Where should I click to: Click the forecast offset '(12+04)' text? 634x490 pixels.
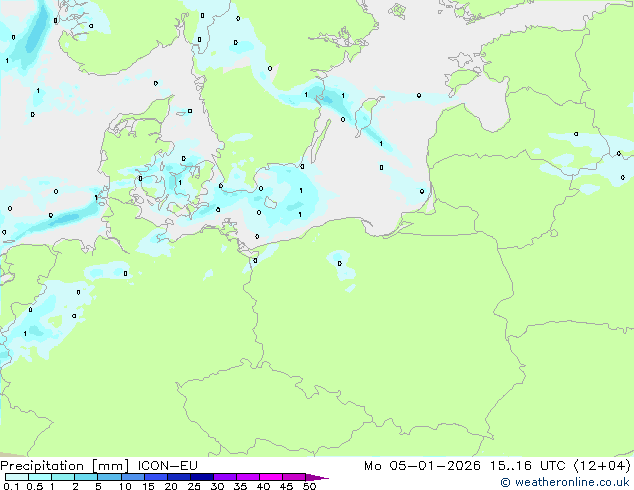(602, 466)
